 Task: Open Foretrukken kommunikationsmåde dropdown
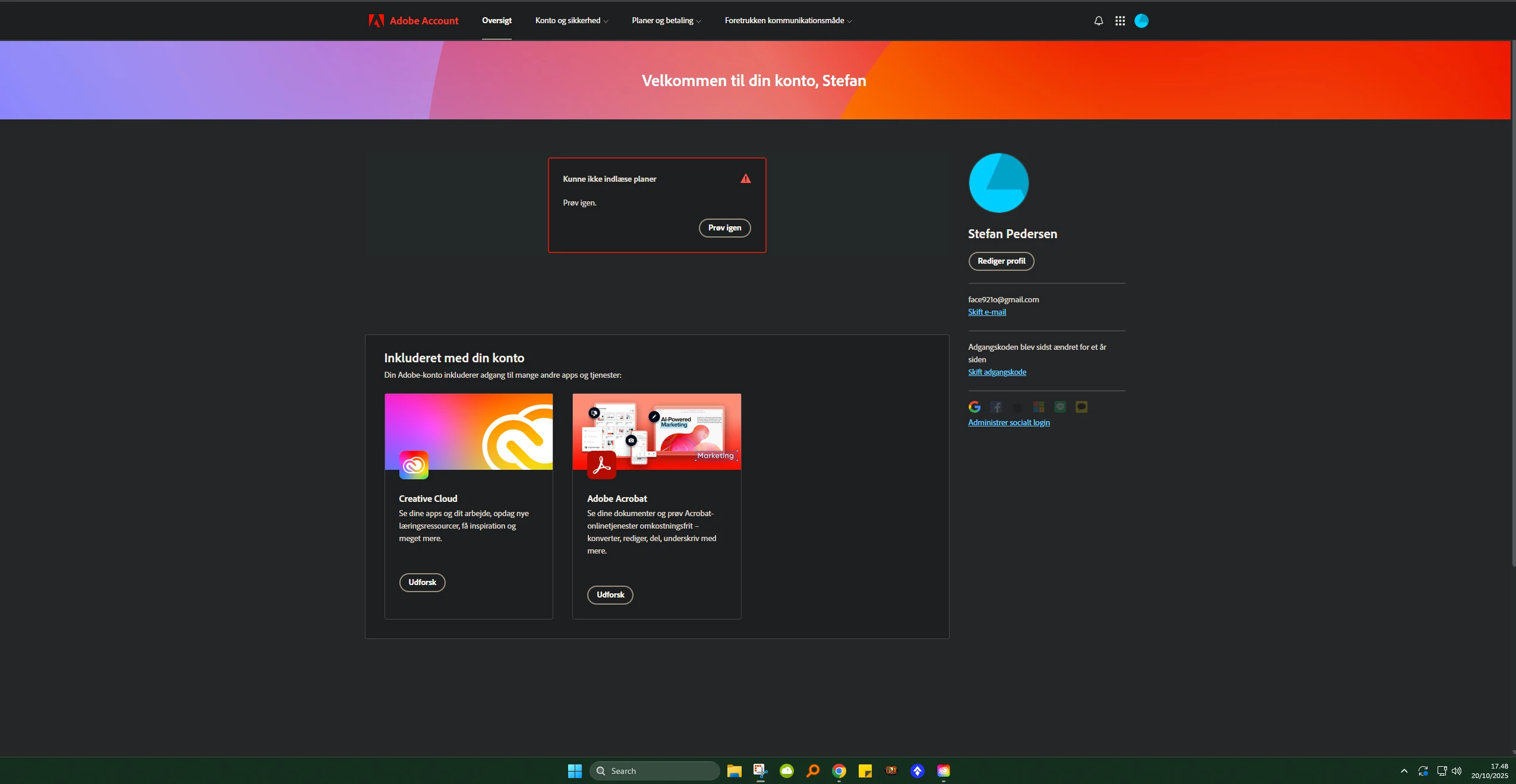pyautogui.click(x=788, y=21)
